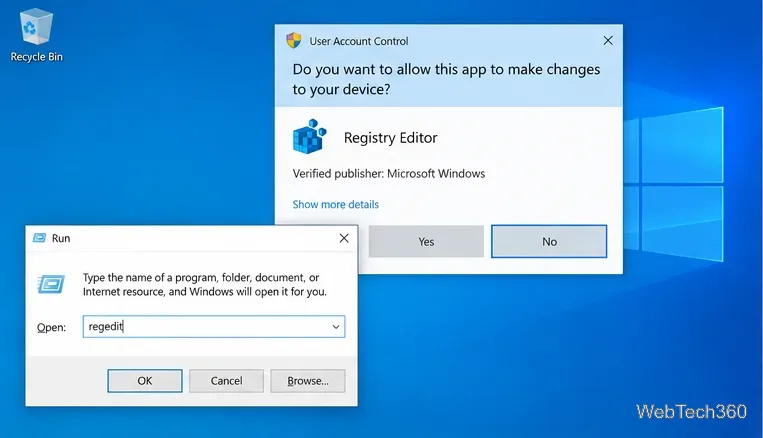Click the 'Type the name of a program' description
Image resolution: width=763 pixels, height=438 pixels.
(x=204, y=285)
